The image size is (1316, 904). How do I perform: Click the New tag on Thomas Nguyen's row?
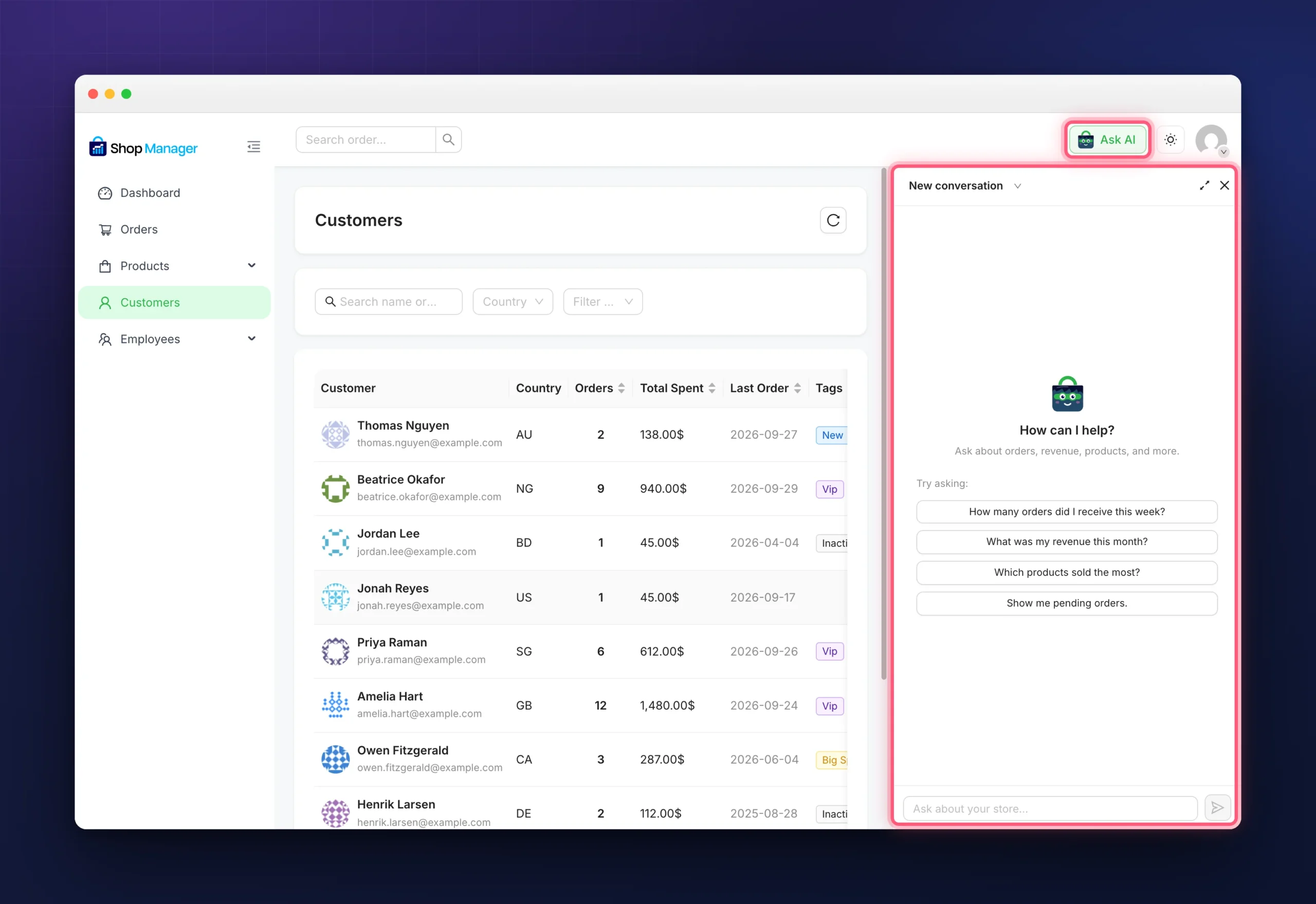click(831, 435)
